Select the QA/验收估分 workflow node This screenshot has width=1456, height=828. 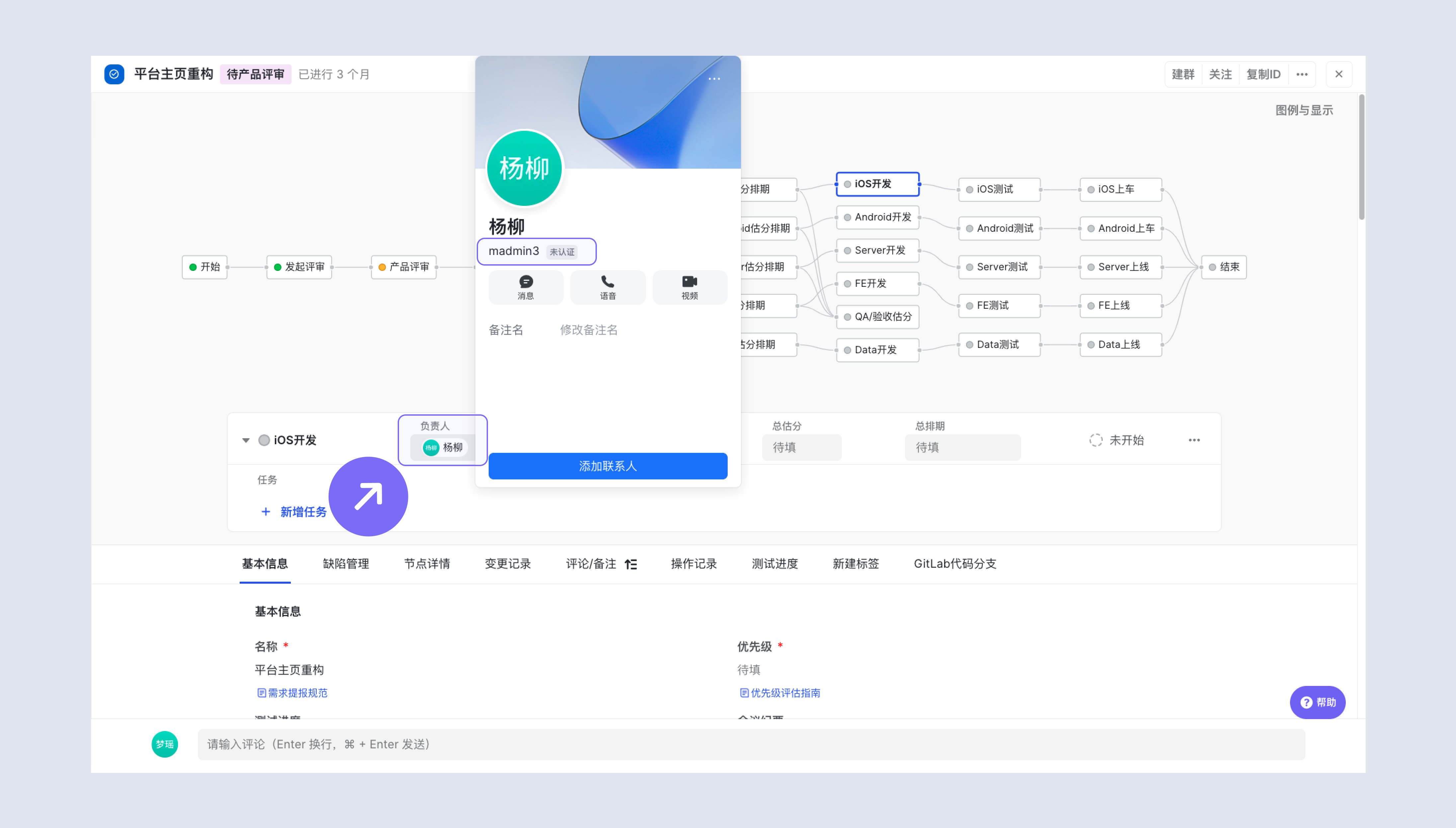pos(878,317)
